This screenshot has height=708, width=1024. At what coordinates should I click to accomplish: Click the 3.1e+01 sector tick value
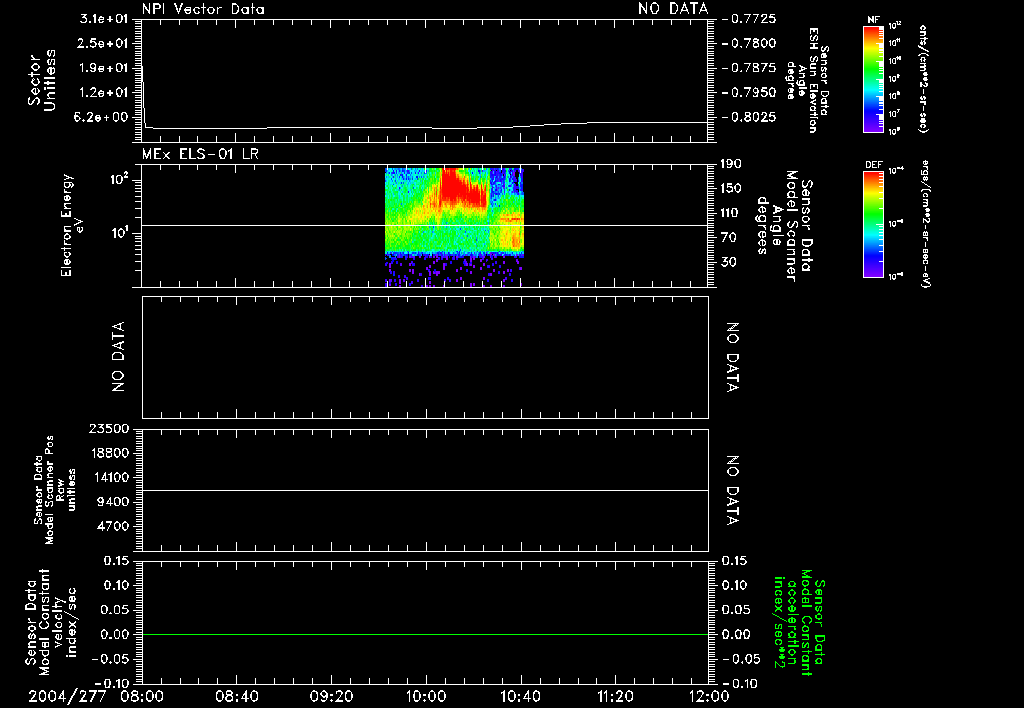(x=104, y=18)
